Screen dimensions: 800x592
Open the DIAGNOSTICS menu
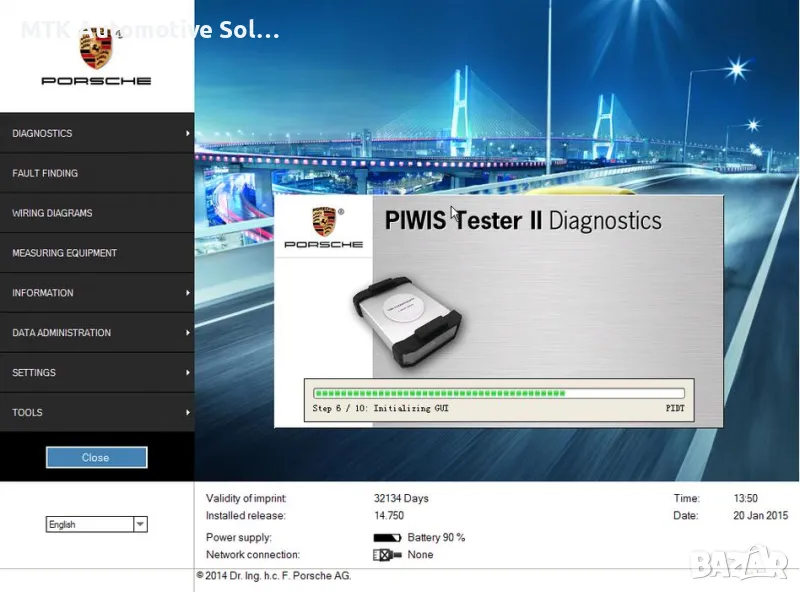[97, 133]
